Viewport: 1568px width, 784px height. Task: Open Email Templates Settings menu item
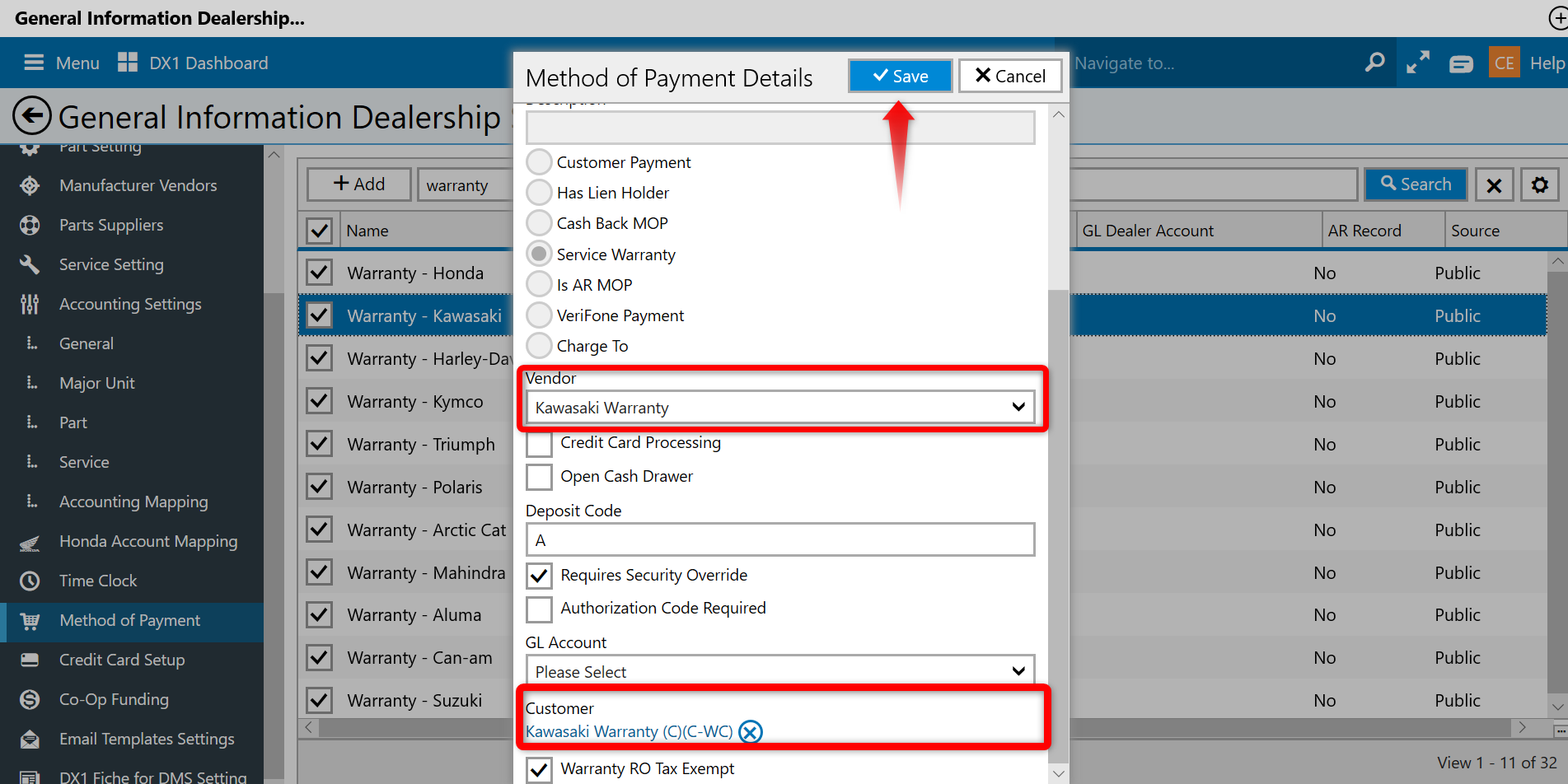tap(147, 739)
